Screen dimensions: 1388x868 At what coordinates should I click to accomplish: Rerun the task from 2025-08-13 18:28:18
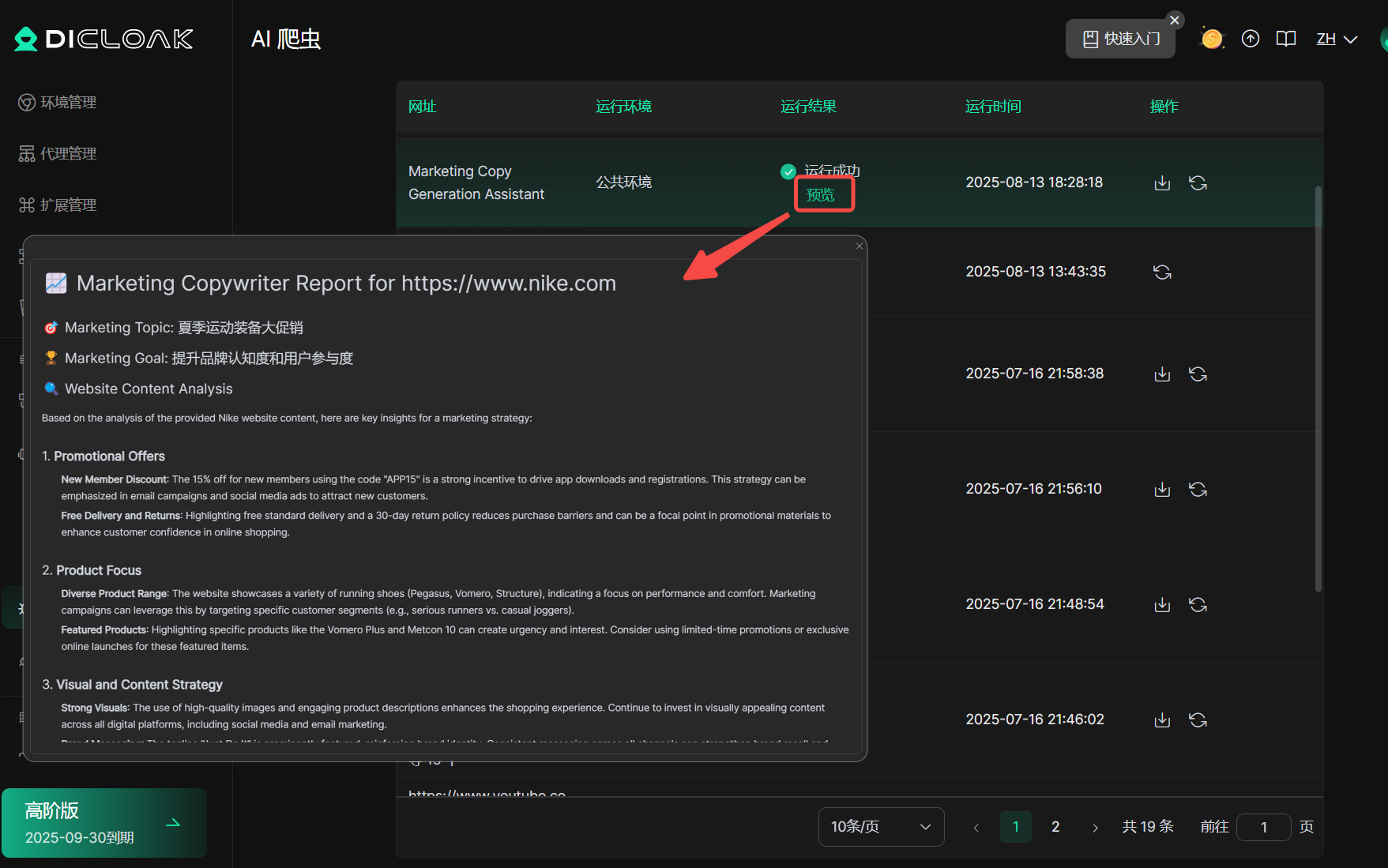(x=1198, y=183)
